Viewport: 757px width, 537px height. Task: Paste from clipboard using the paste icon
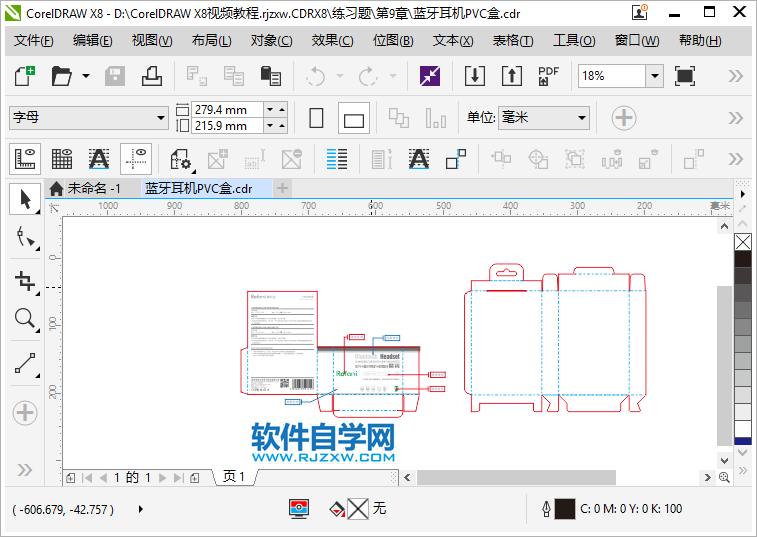(x=271, y=76)
